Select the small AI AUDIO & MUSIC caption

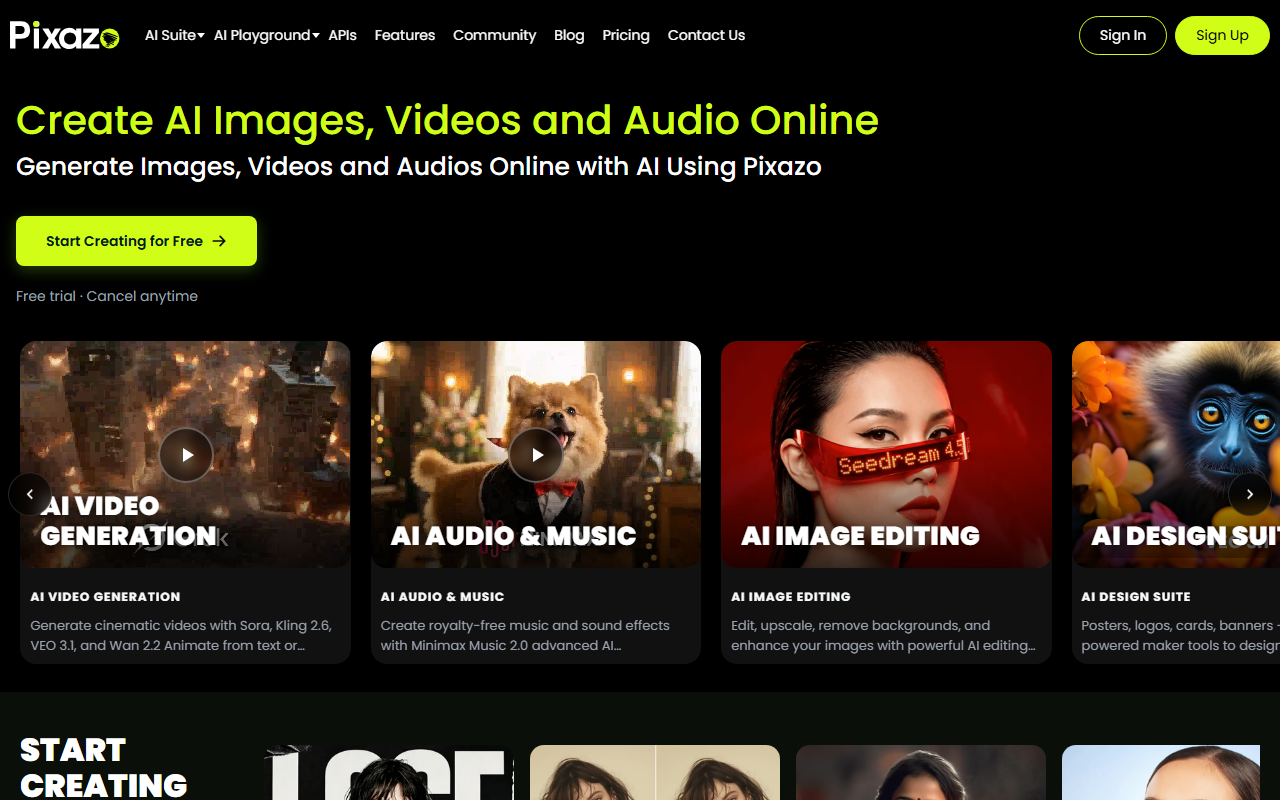point(442,597)
